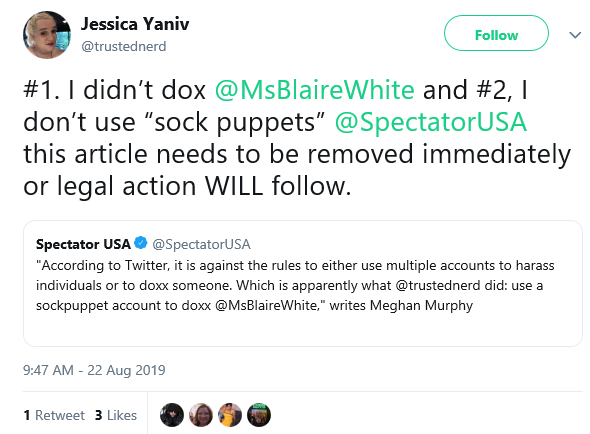
Task: Open the gray @SpectatorUSA handle in the quote
Action: click(201, 244)
